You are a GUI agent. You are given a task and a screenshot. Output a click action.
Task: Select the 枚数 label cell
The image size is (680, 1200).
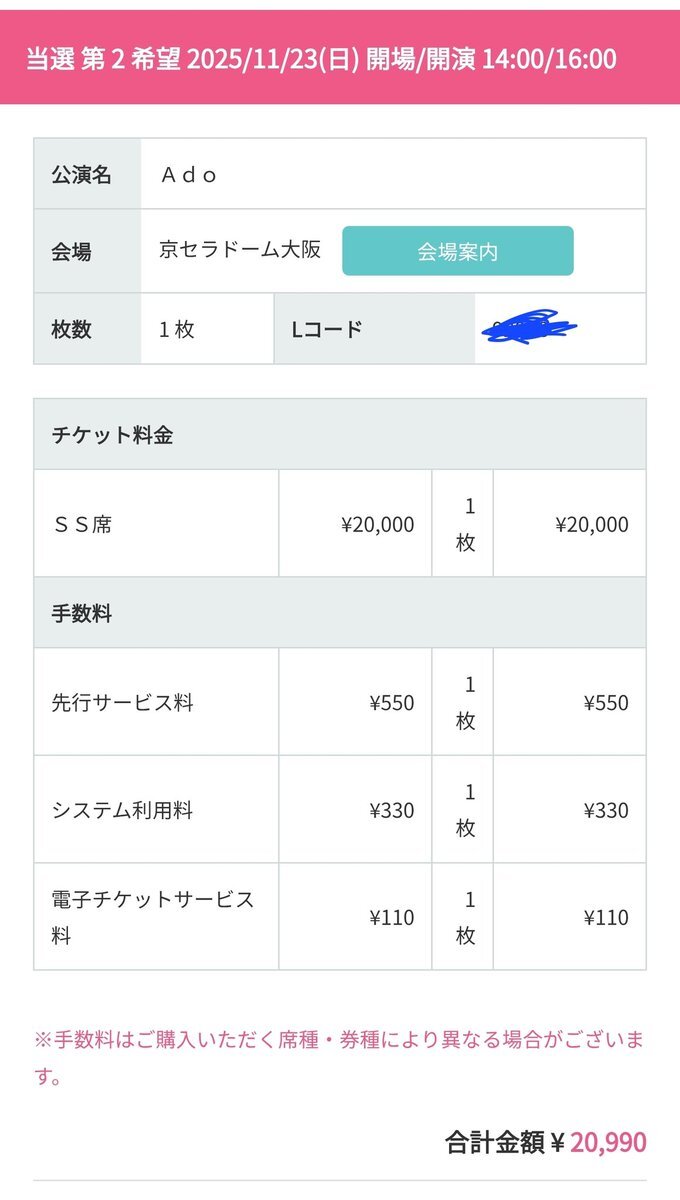87,329
